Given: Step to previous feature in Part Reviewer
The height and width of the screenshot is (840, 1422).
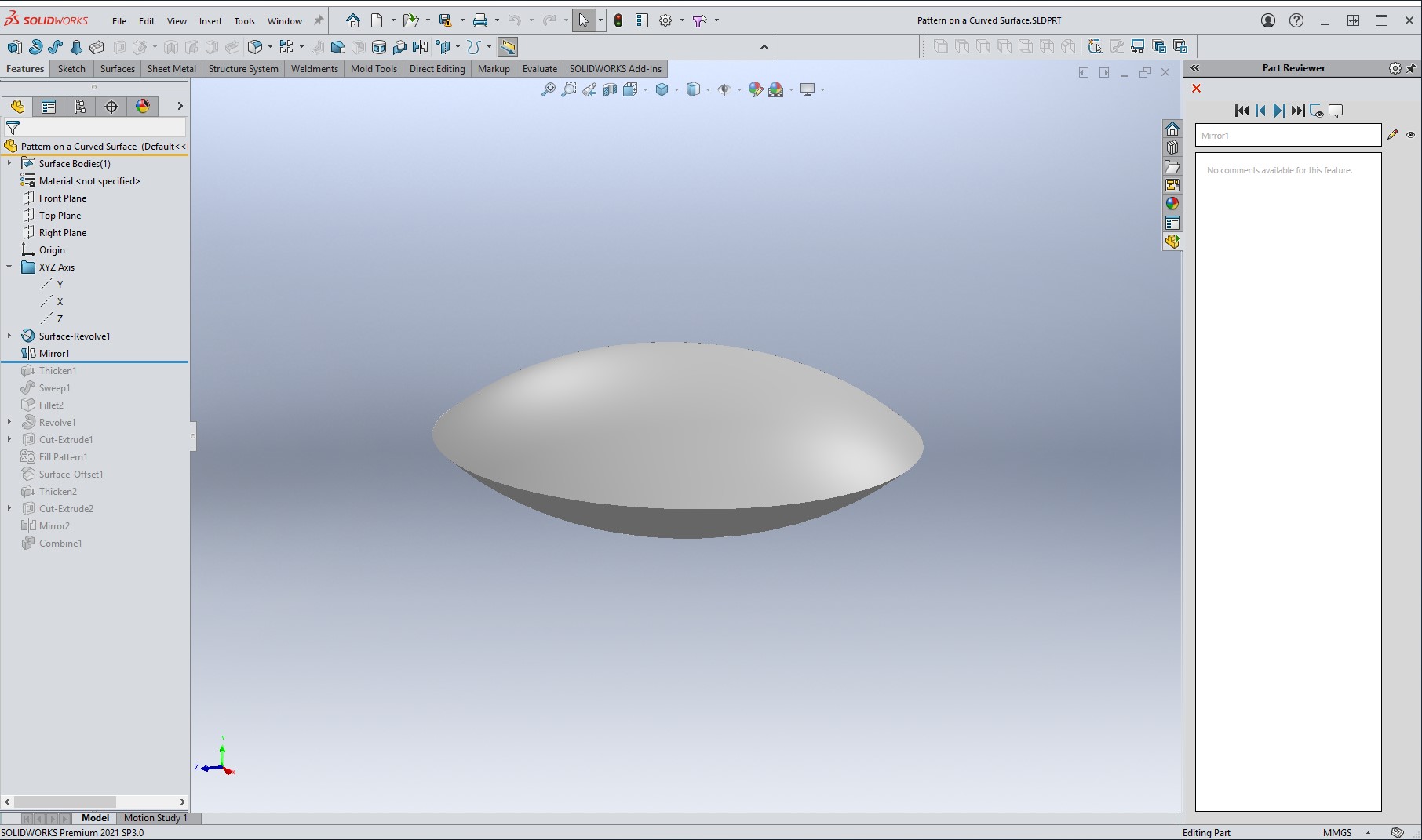Looking at the screenshot, I should pos(1260,111).
